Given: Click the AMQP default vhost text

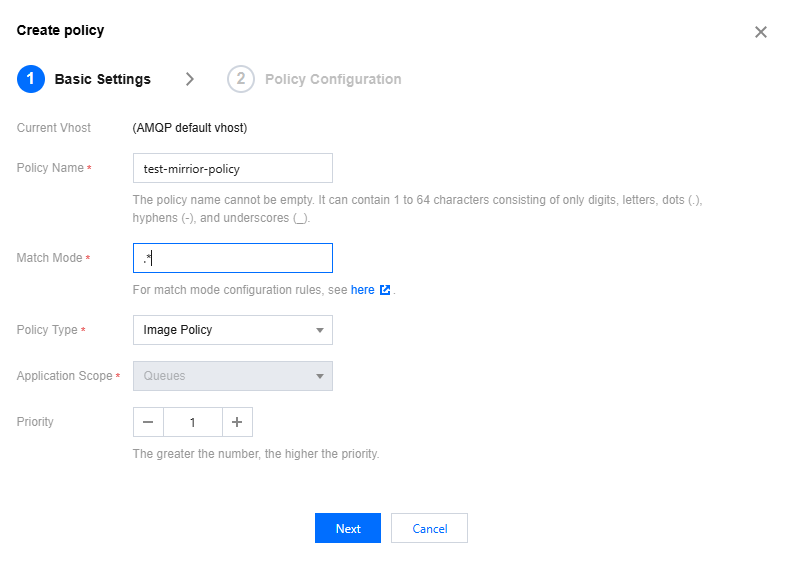Looking at the screenshot, I should (x=190, y=128).
